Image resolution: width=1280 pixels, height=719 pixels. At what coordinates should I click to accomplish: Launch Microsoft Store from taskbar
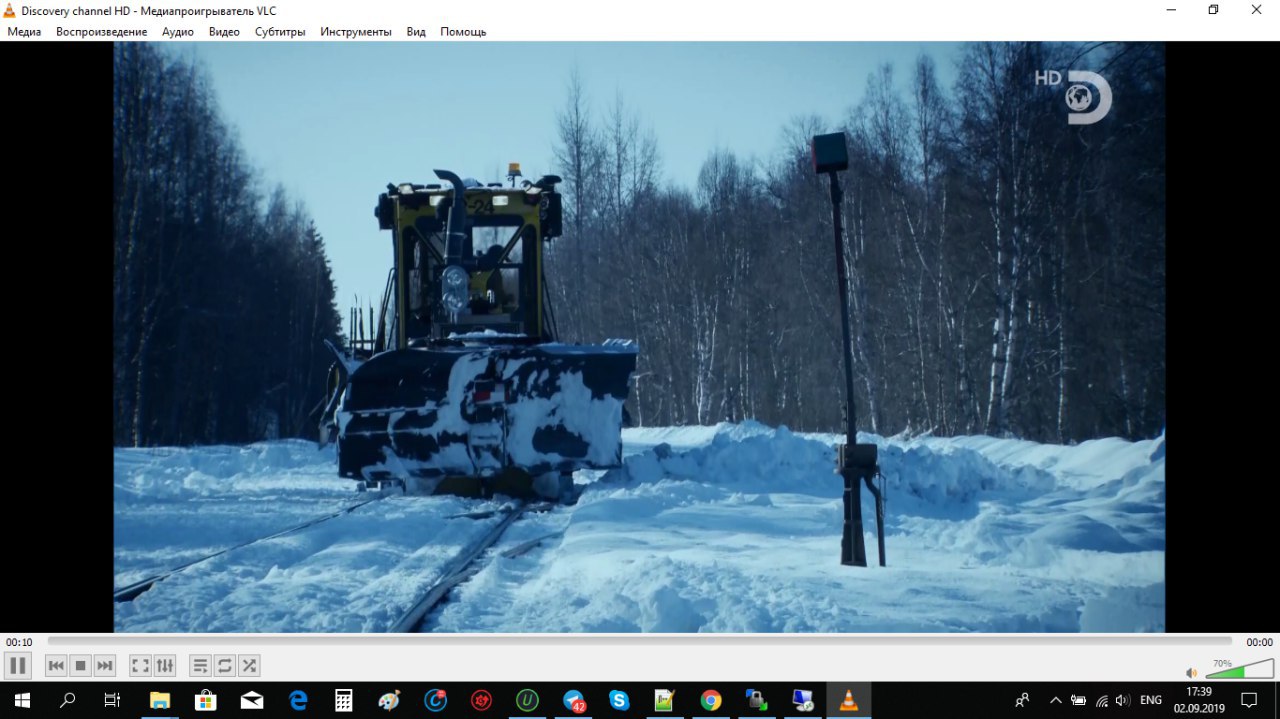tap(206, 700)
